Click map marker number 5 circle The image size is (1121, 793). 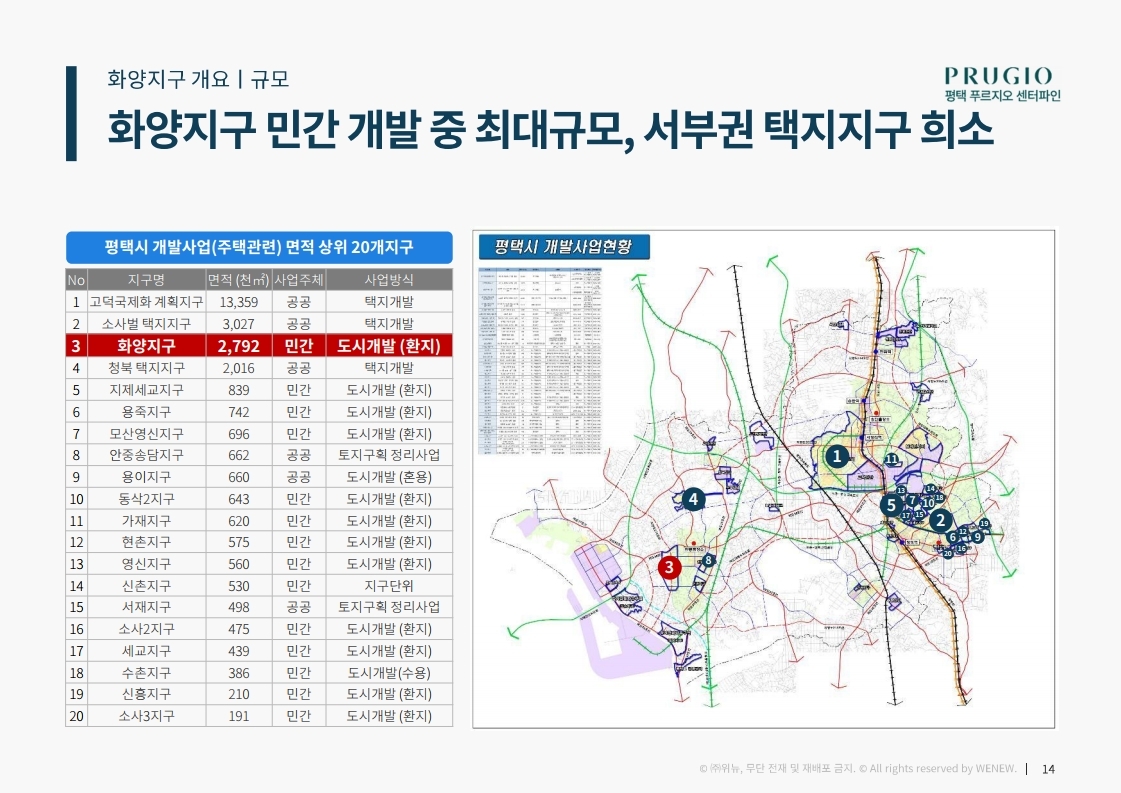[x=891, y=505]
